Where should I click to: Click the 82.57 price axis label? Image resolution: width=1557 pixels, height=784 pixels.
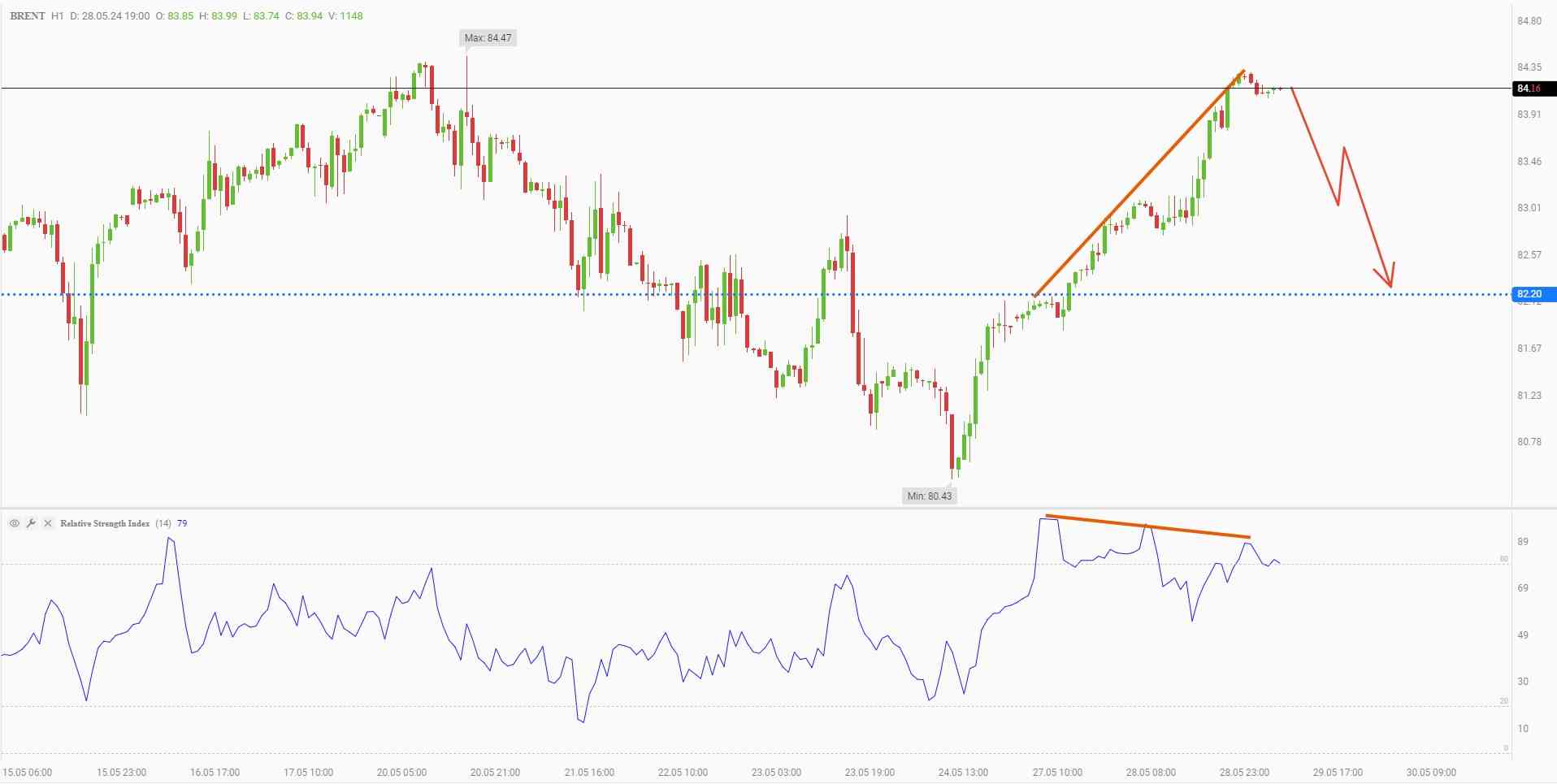tap(1529, 255)
